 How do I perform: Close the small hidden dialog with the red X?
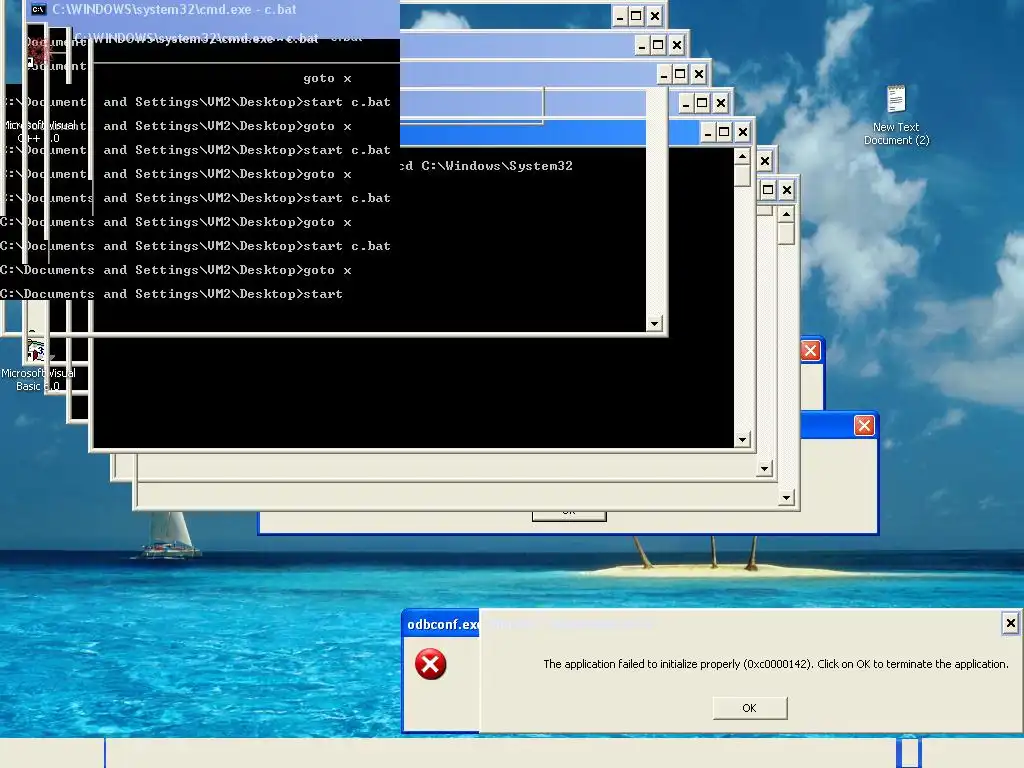[x=810, y=351]
